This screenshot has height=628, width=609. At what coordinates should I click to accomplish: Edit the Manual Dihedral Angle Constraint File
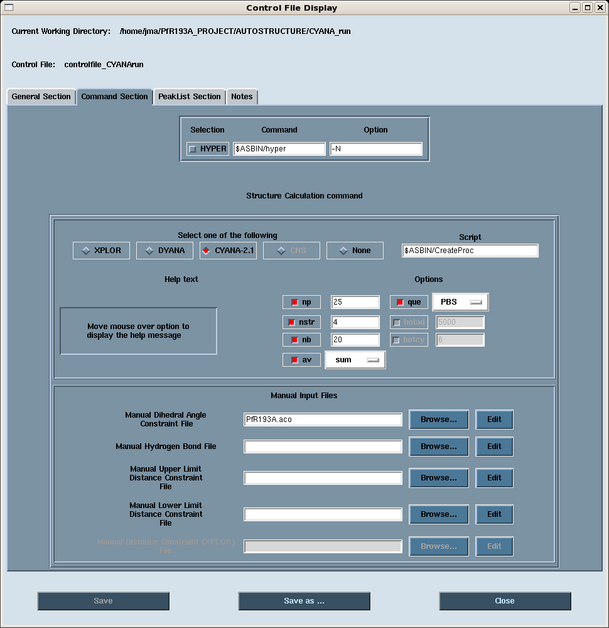(494, 420)
